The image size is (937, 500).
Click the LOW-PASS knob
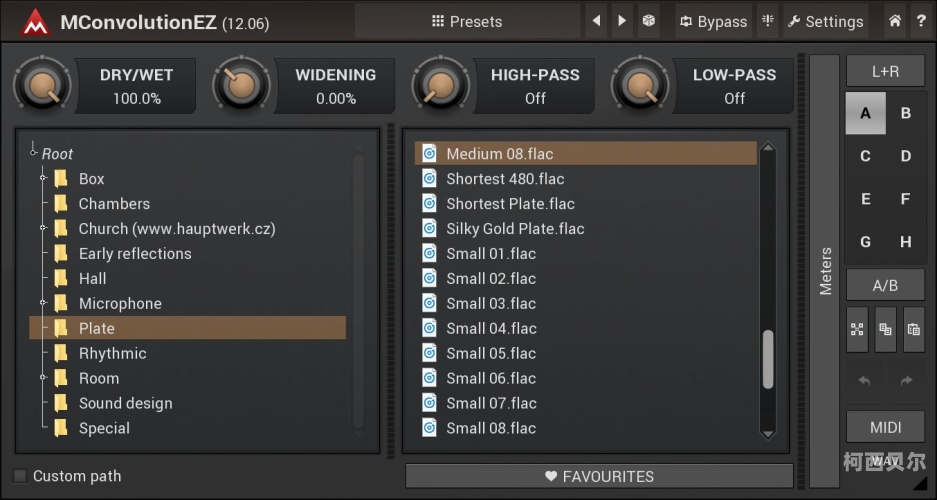[x=640, y=85]
